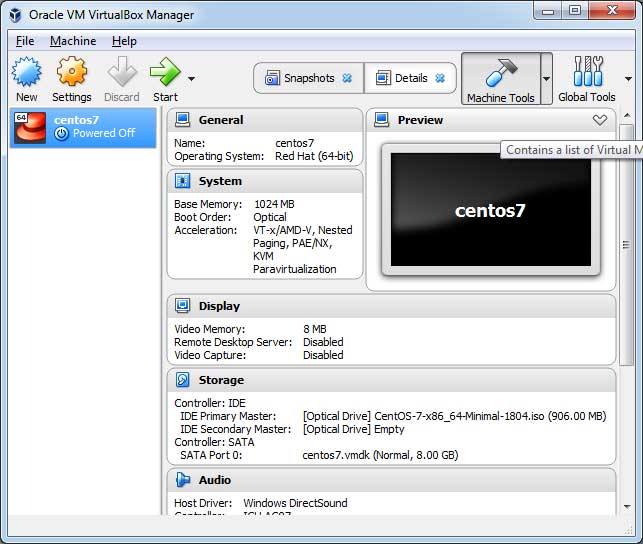Click Controller: IDE label
The image size is (643, 544).
[210, 403]
